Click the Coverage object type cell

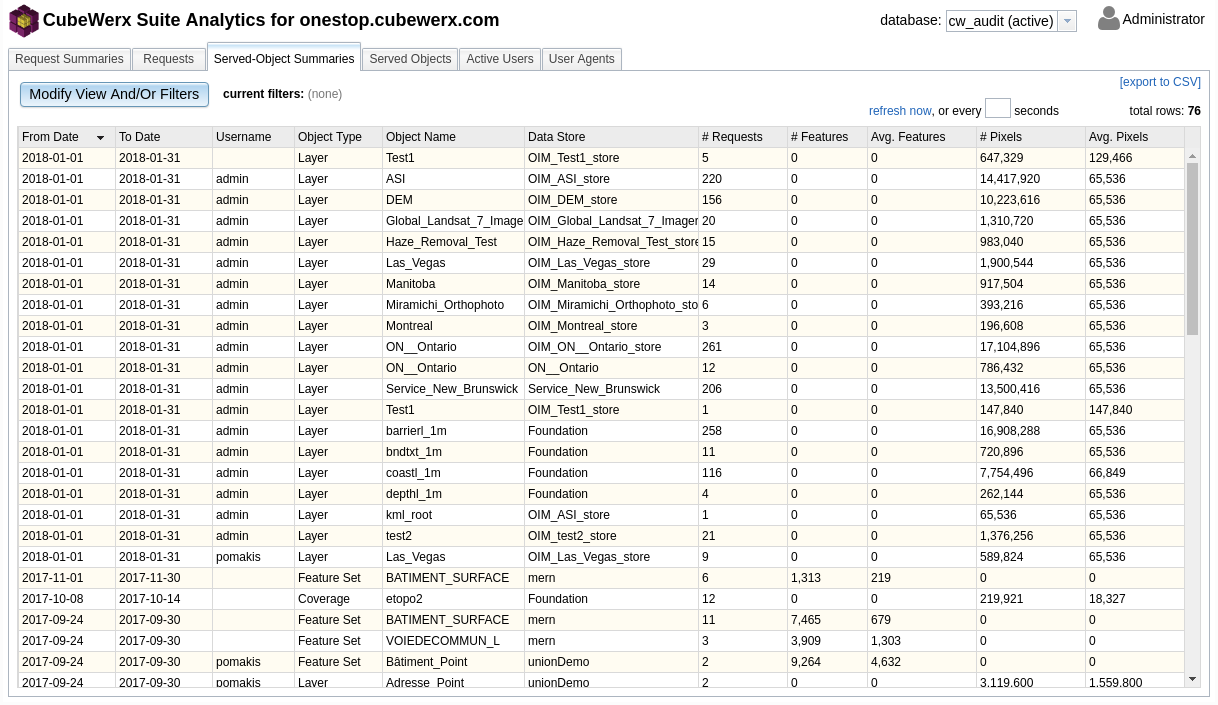pyautogui.click(x=338, y=599)
